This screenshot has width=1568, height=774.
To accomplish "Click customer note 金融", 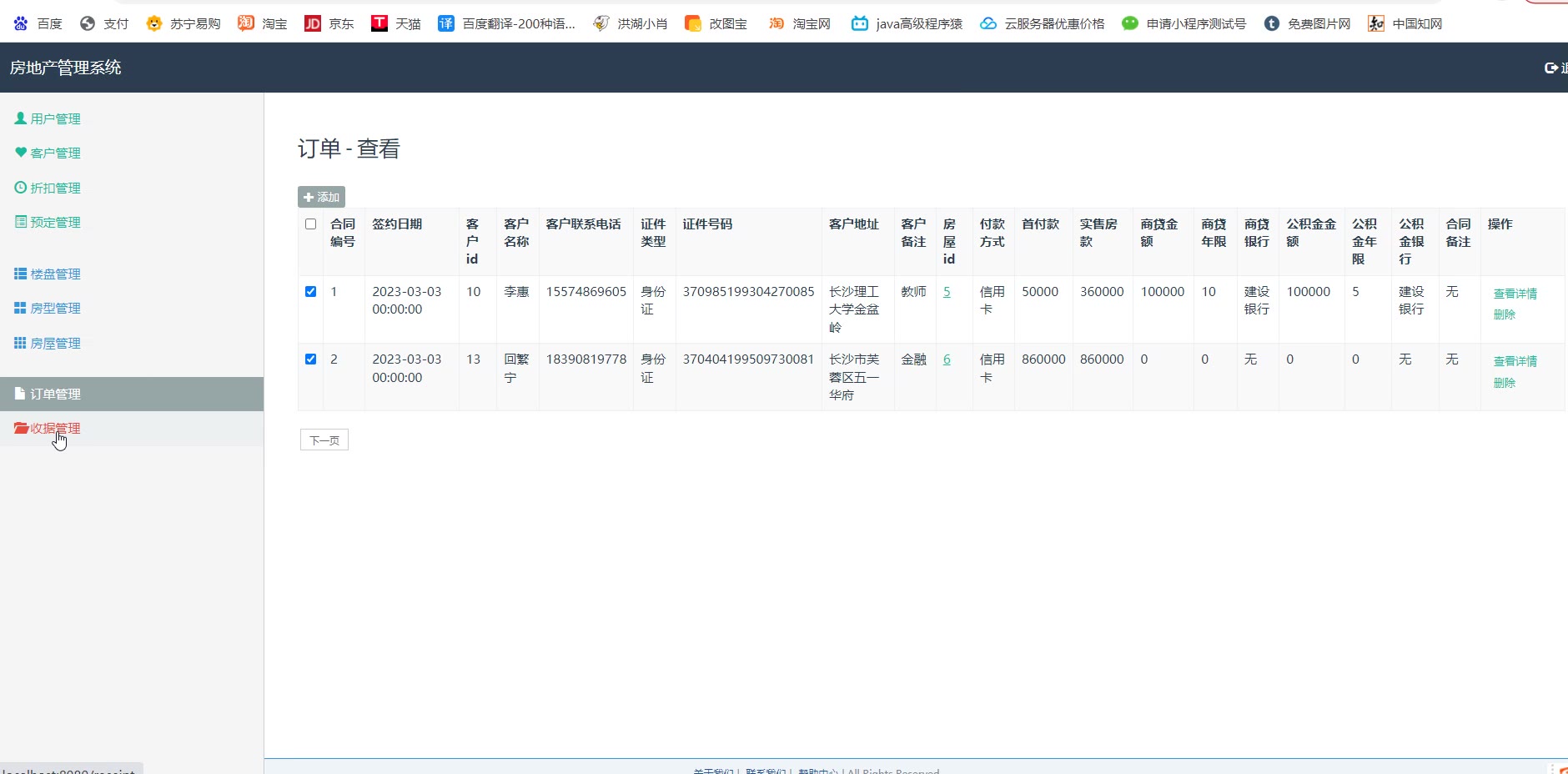I will click(914, 359).
